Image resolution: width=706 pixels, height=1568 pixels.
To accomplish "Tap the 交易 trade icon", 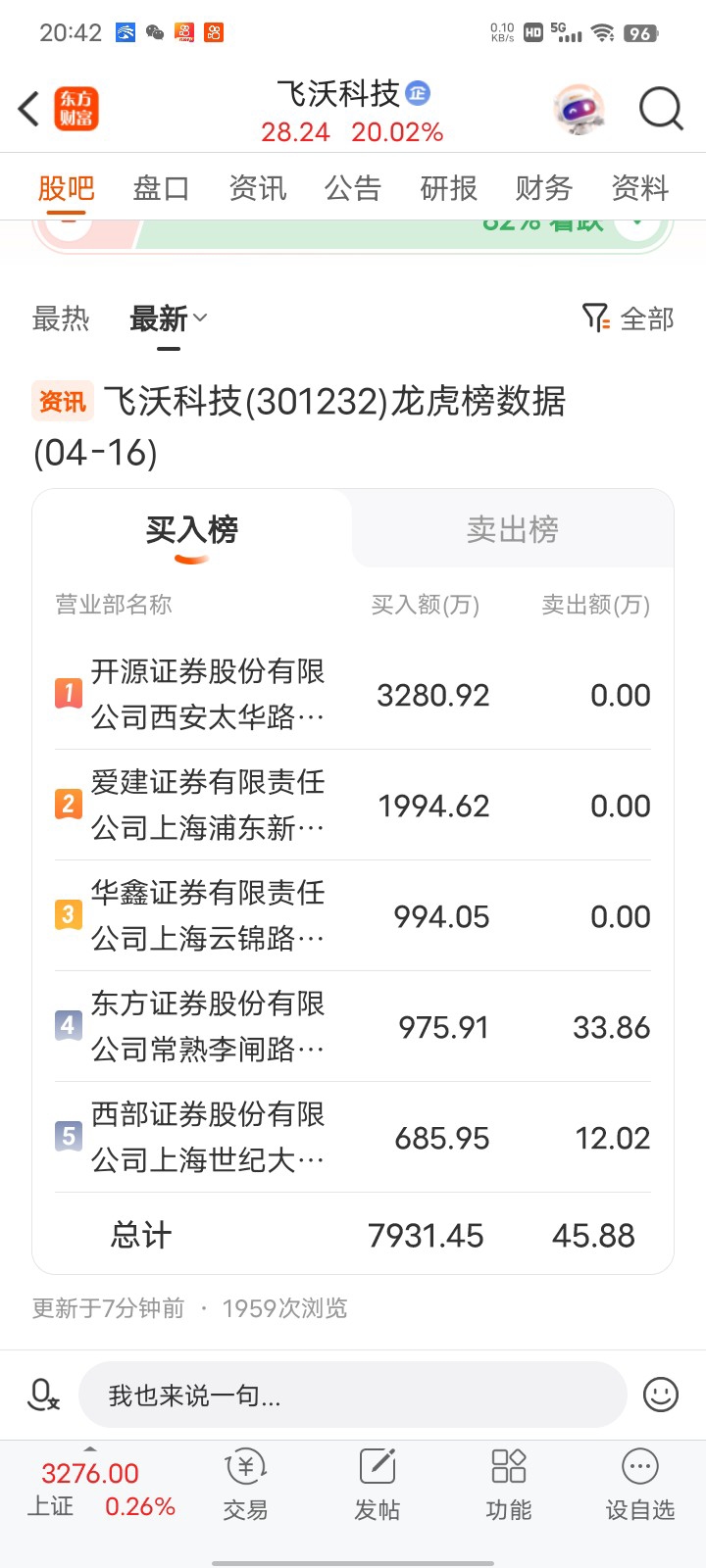I will pyautogui.click(x=245, y=1484).
